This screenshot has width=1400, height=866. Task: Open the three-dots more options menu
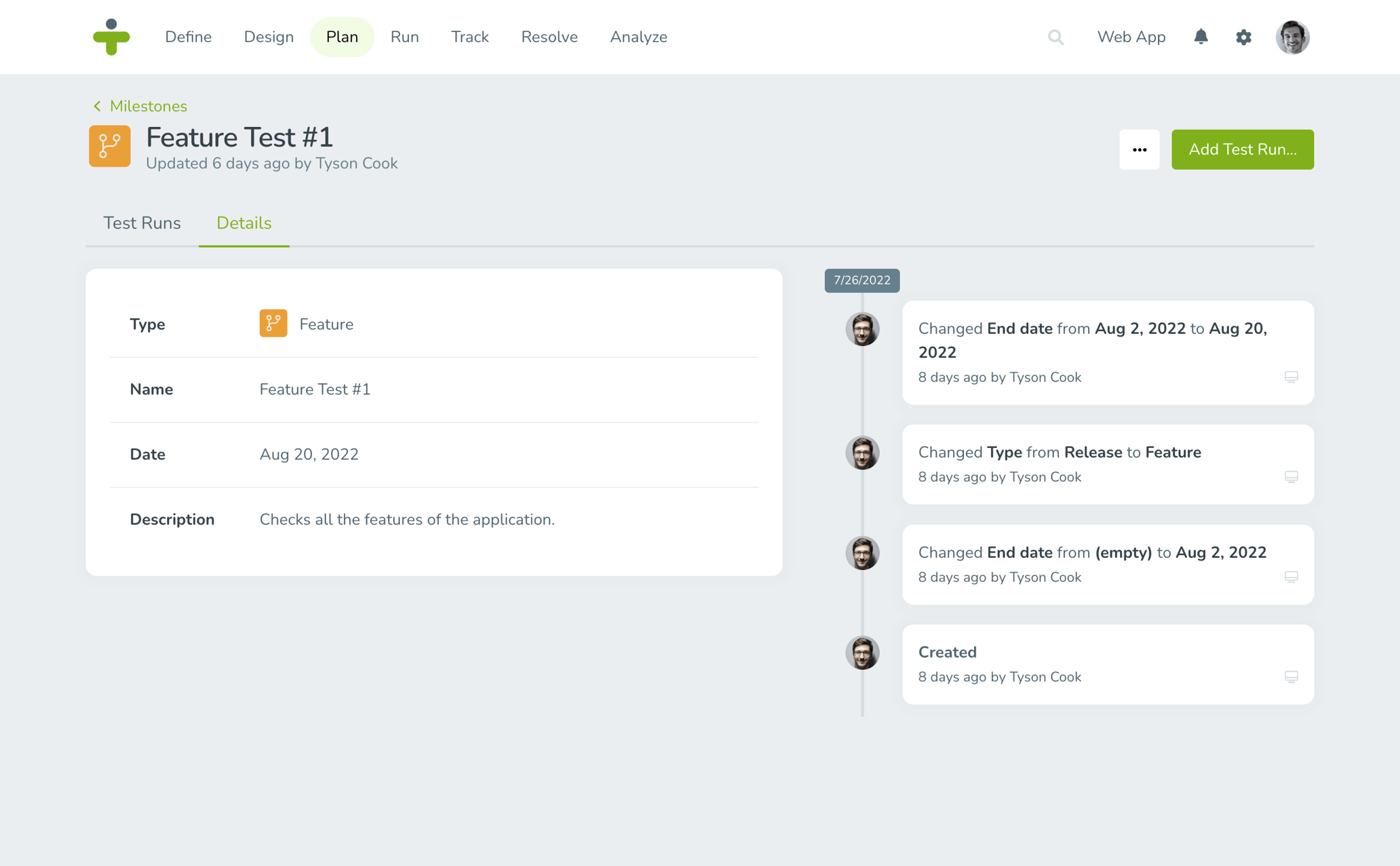1140,149
